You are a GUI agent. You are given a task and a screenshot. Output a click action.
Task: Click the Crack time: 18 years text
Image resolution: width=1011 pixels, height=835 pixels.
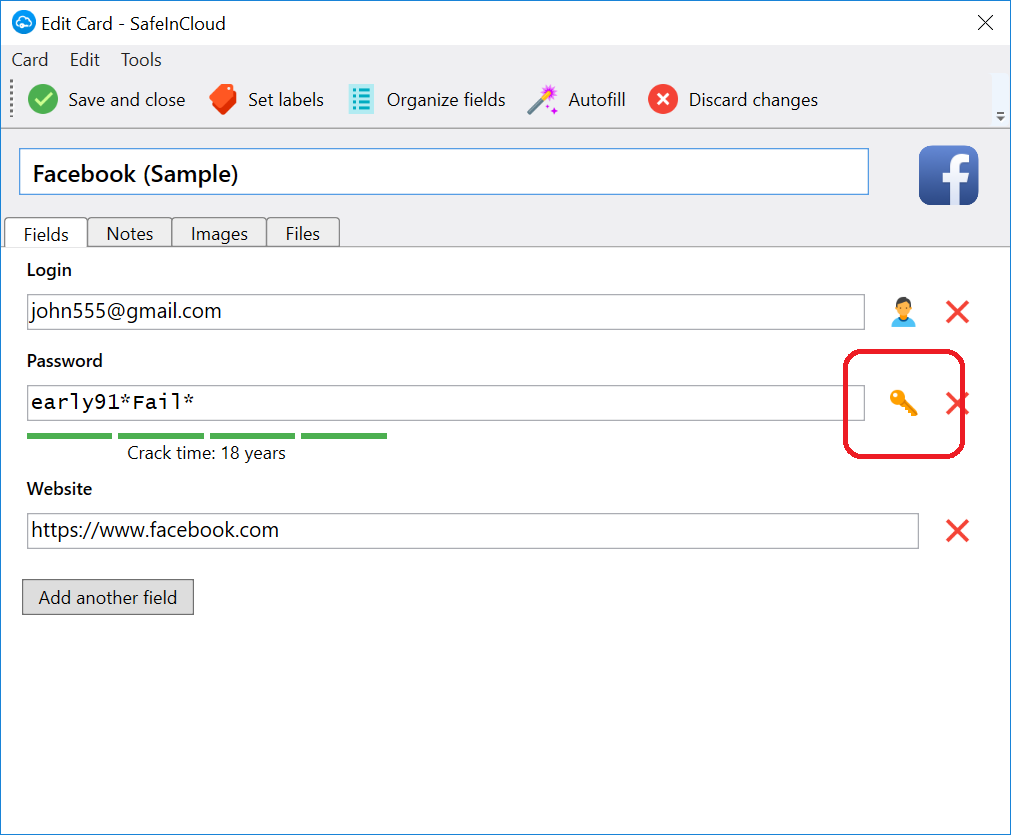(x=206, y=453)
